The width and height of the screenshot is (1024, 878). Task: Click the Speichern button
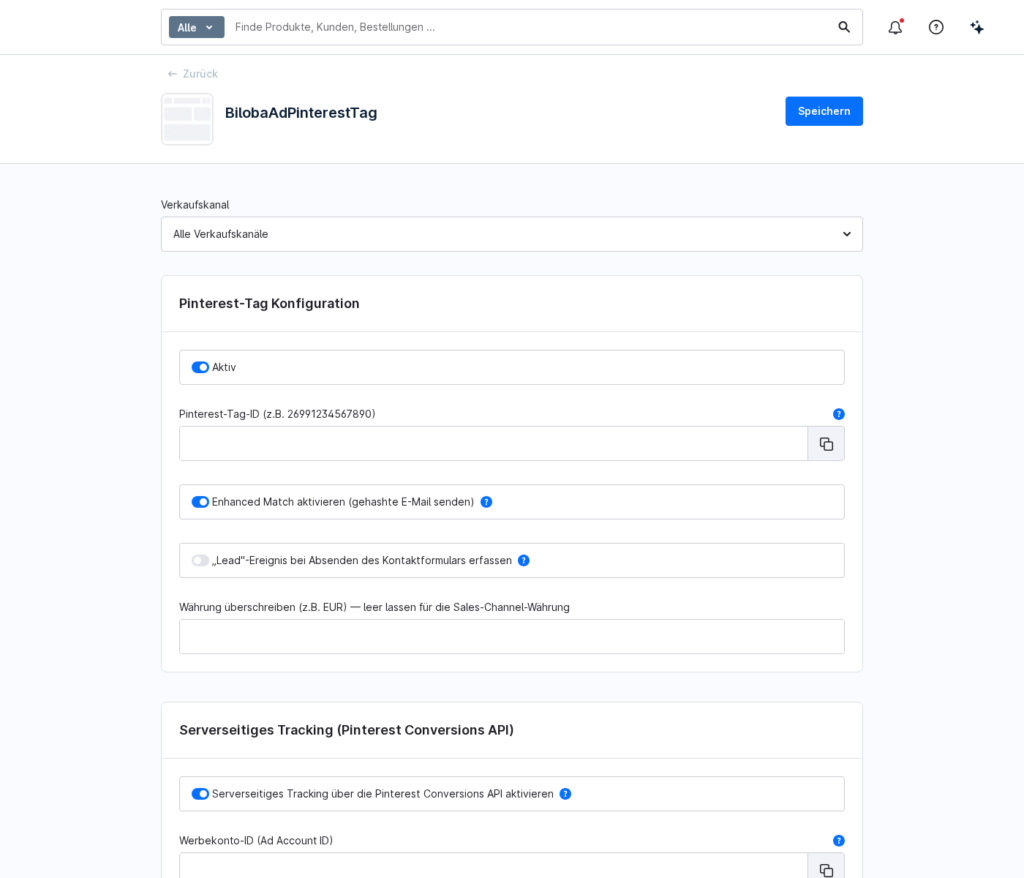tap(824, 111)
